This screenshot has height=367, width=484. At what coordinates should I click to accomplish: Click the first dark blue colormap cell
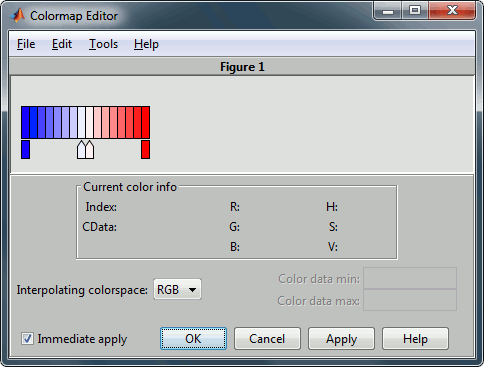pos(25,122)
